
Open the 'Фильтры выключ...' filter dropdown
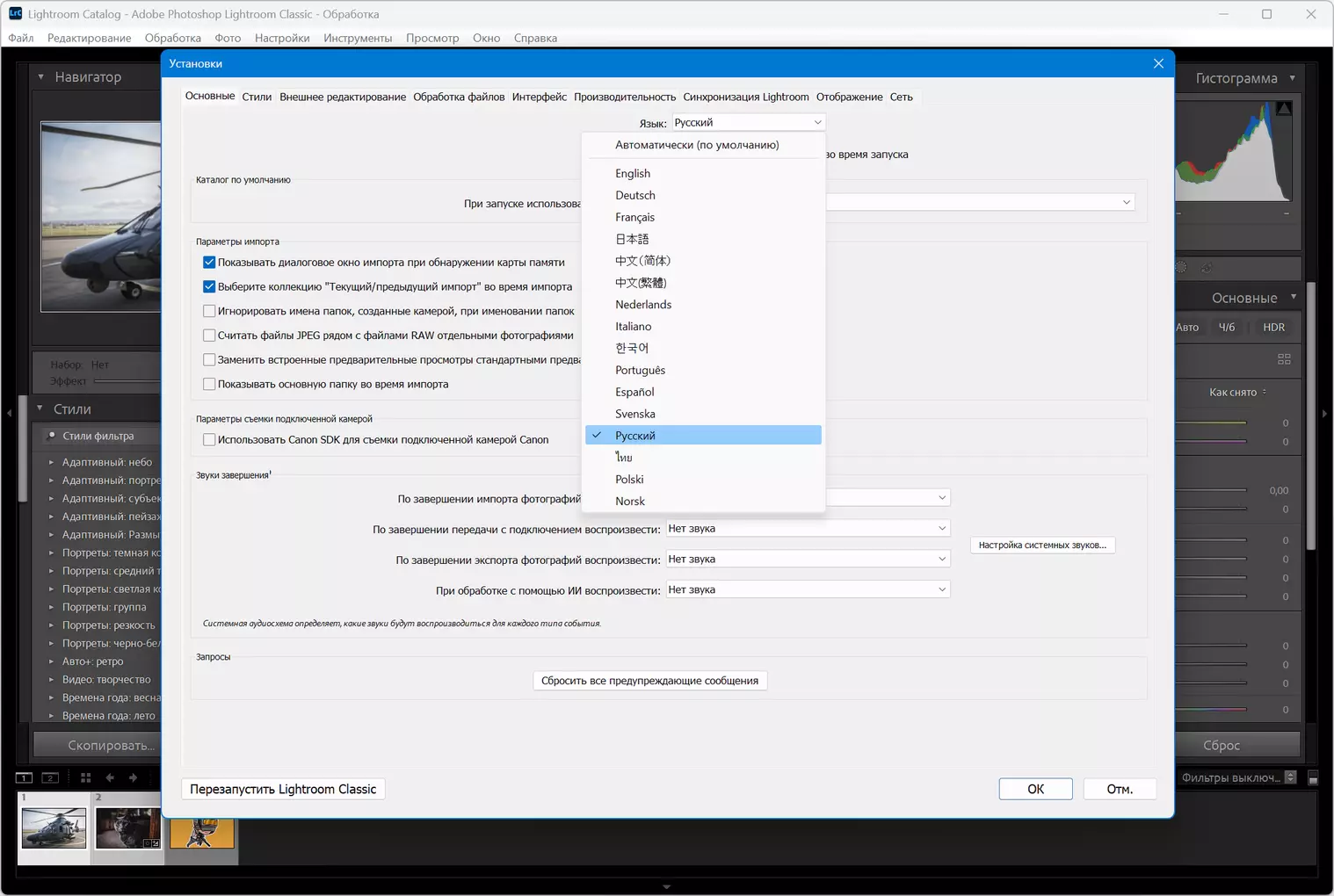click(x=1238, y=777)
